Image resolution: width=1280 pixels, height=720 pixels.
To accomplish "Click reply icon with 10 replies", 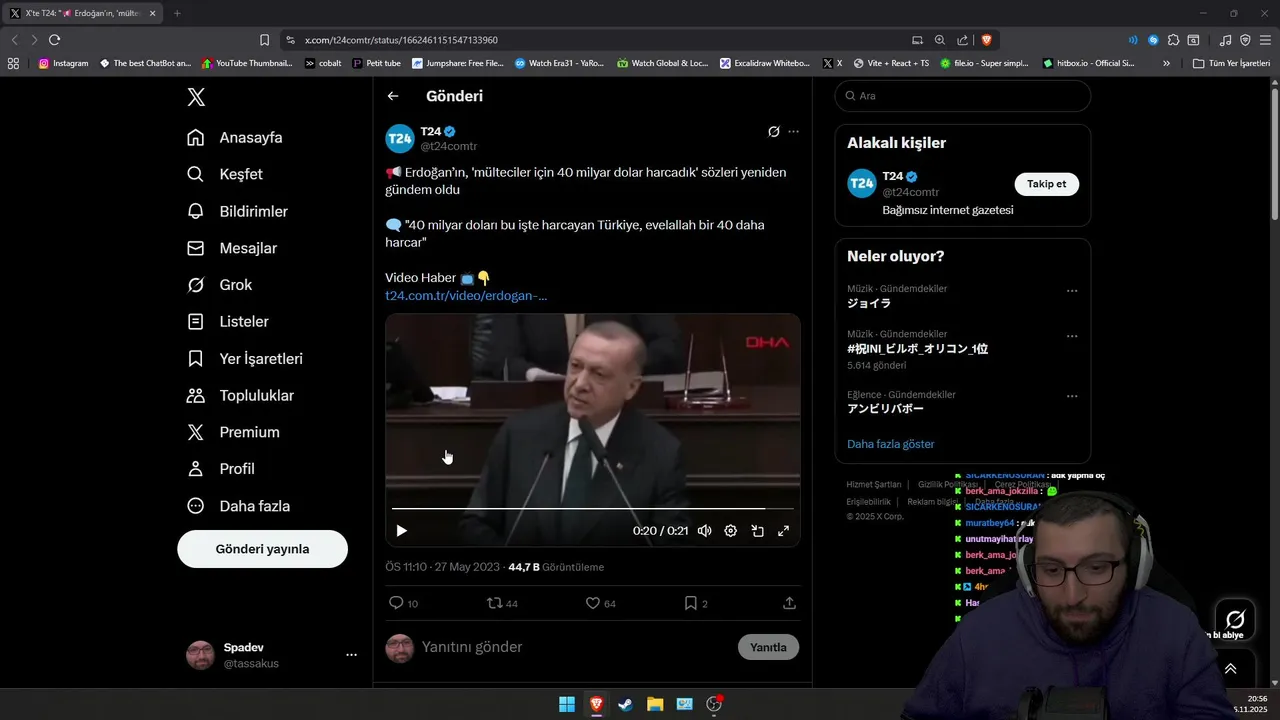I will [x=396, y=603].
